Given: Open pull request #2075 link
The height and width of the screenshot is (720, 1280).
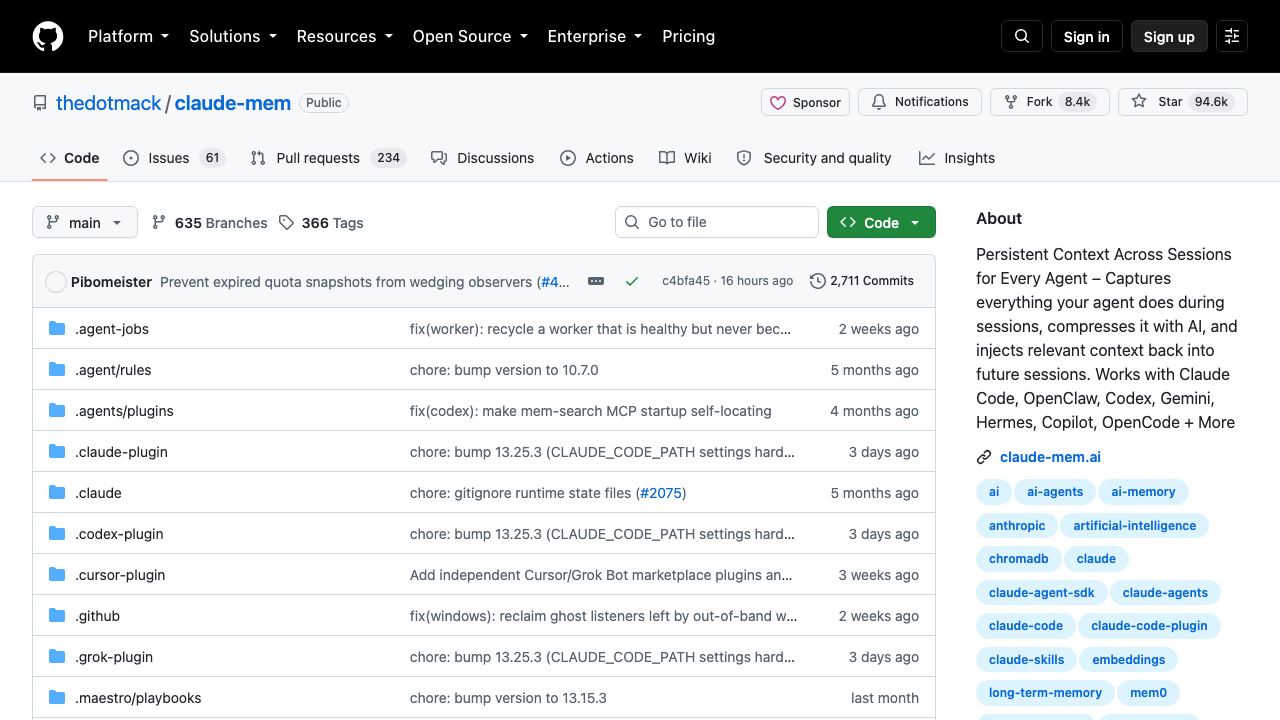Looking at the screenshot, I should [661, 493].
